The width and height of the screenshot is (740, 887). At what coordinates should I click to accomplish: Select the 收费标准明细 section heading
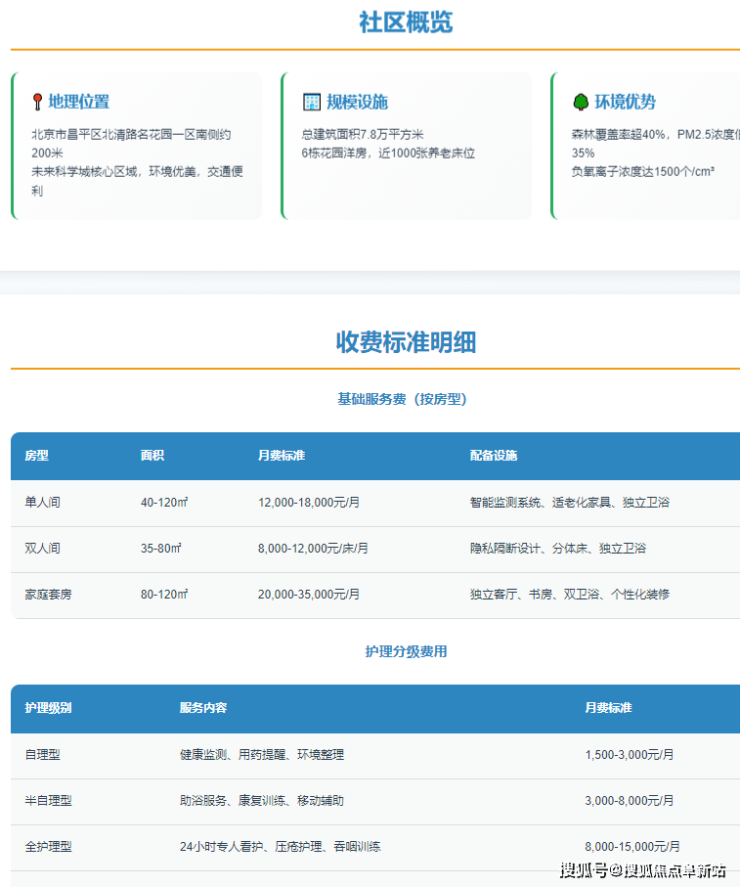(405, 342)
